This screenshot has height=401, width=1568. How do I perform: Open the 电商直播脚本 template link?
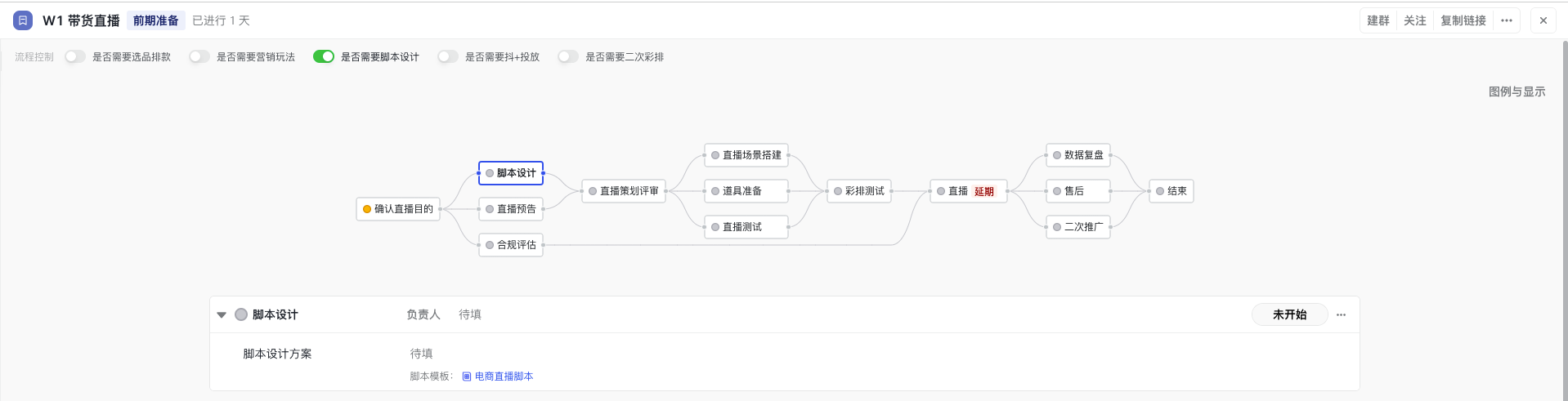(x=504, y=376)
